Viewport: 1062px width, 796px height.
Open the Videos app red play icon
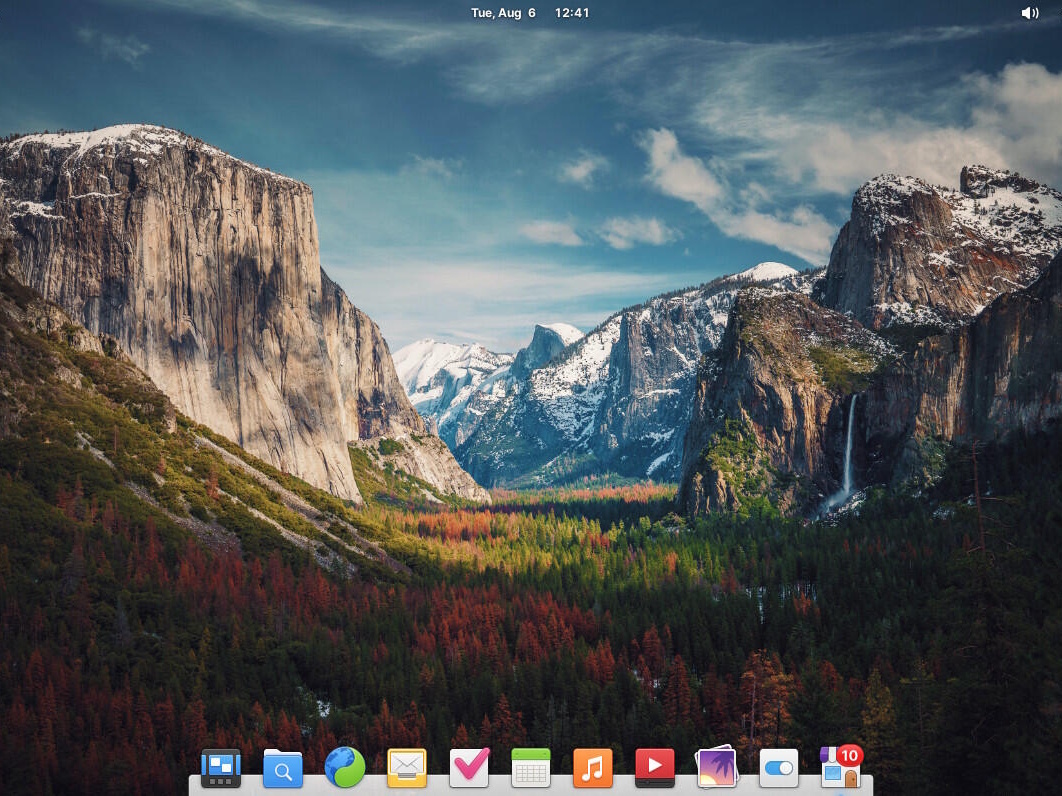click(655, 768)
